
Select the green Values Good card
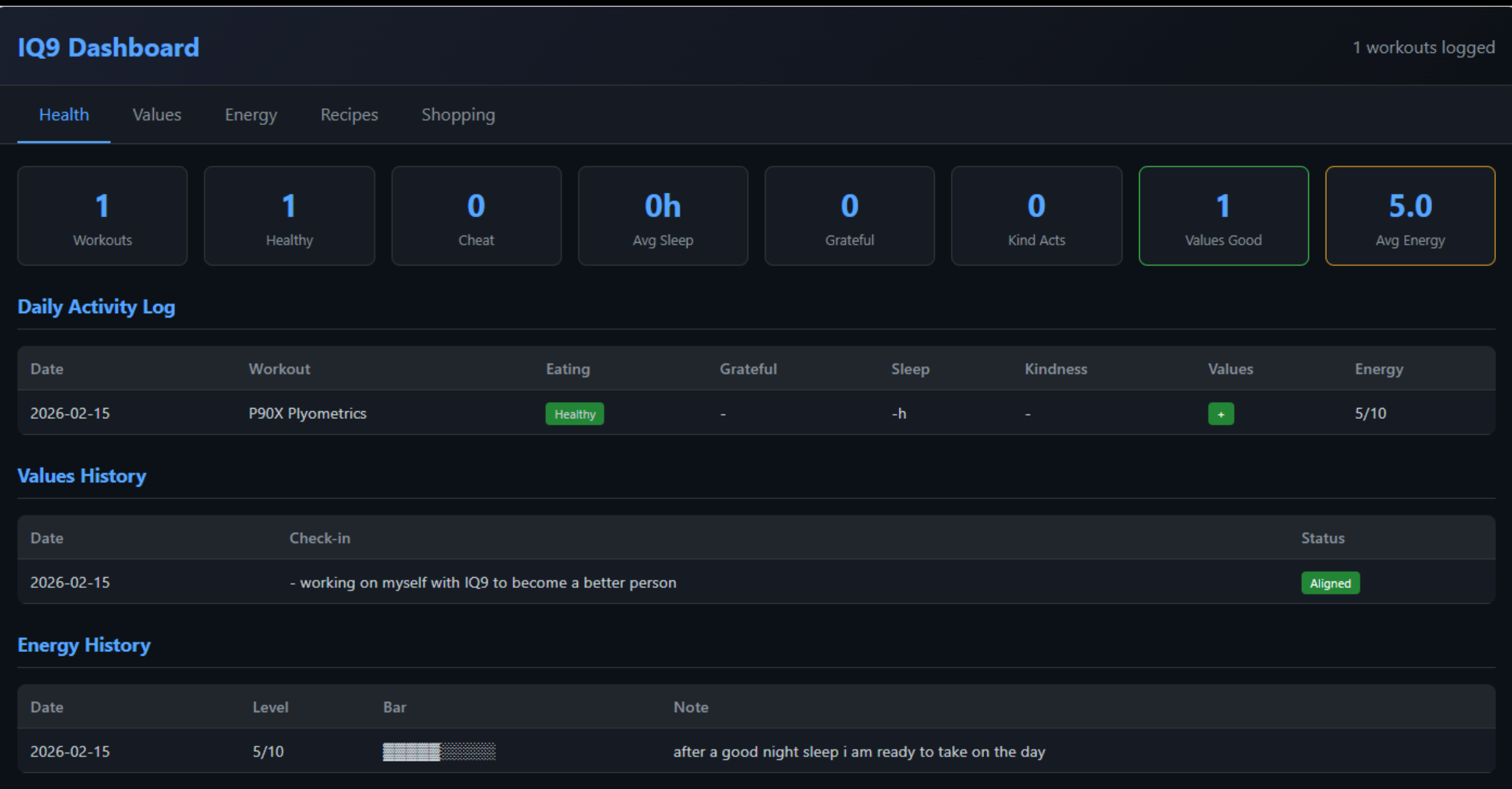point(1223,216)
